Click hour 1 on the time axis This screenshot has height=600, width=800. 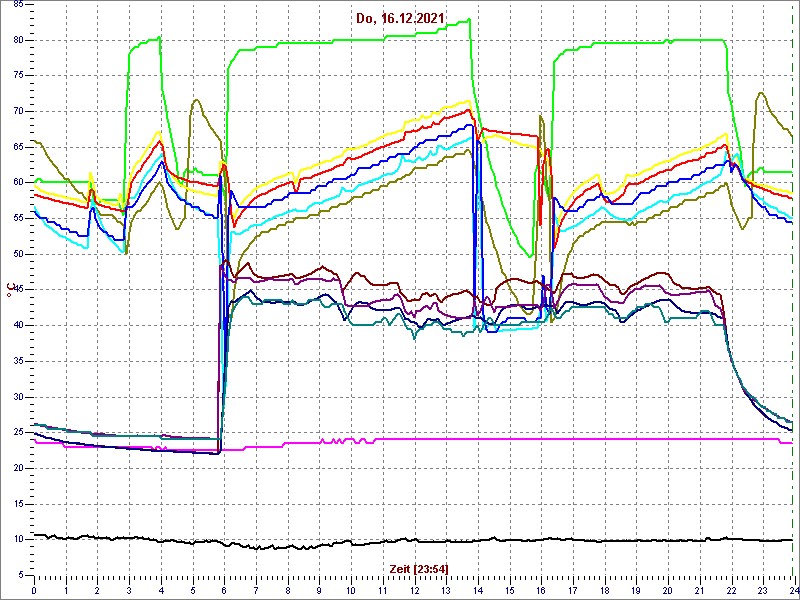point(66,591)
